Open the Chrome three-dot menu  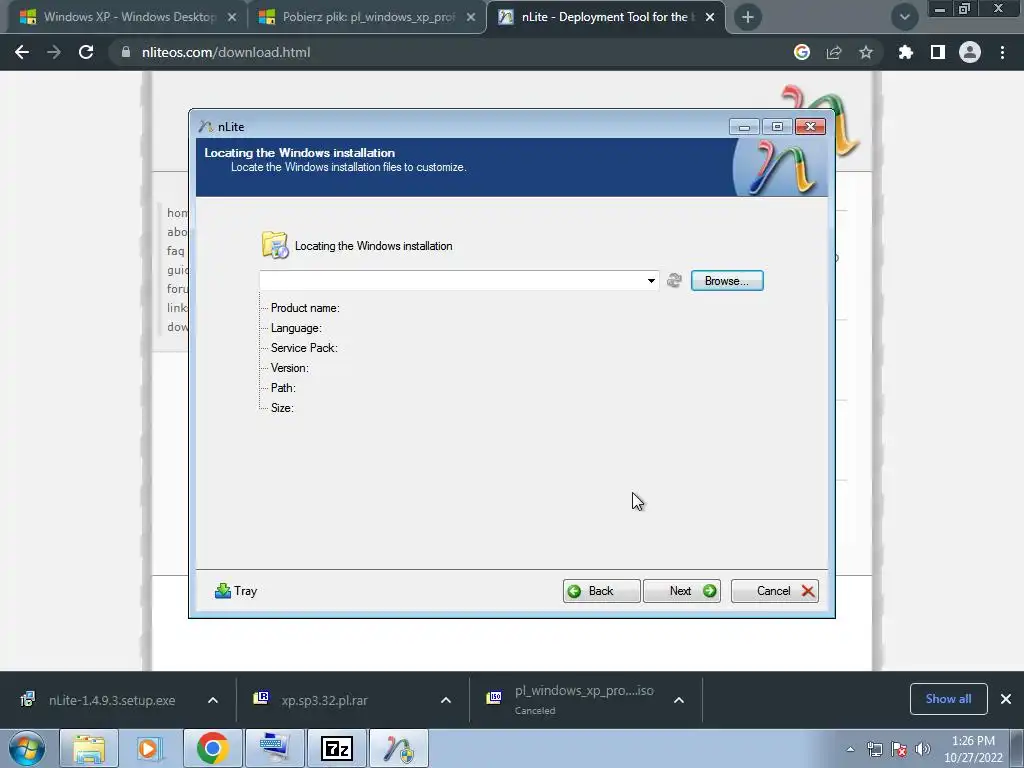1002,52
